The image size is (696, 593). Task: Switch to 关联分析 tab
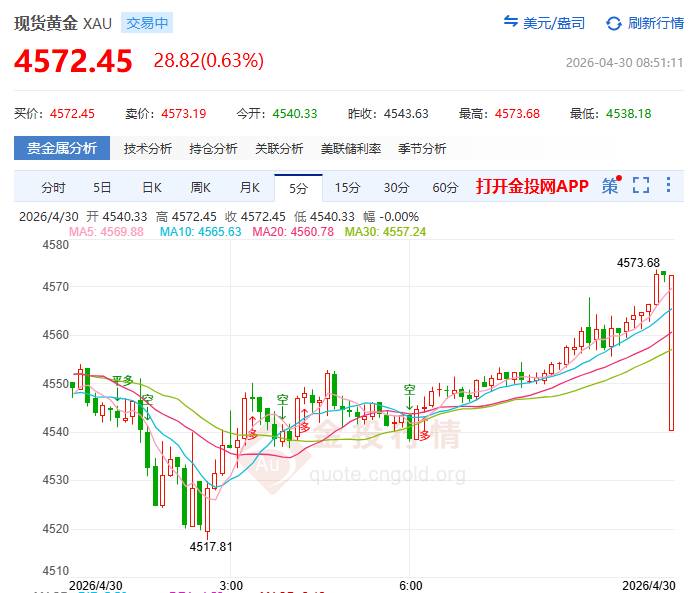[x=279, y=149]
